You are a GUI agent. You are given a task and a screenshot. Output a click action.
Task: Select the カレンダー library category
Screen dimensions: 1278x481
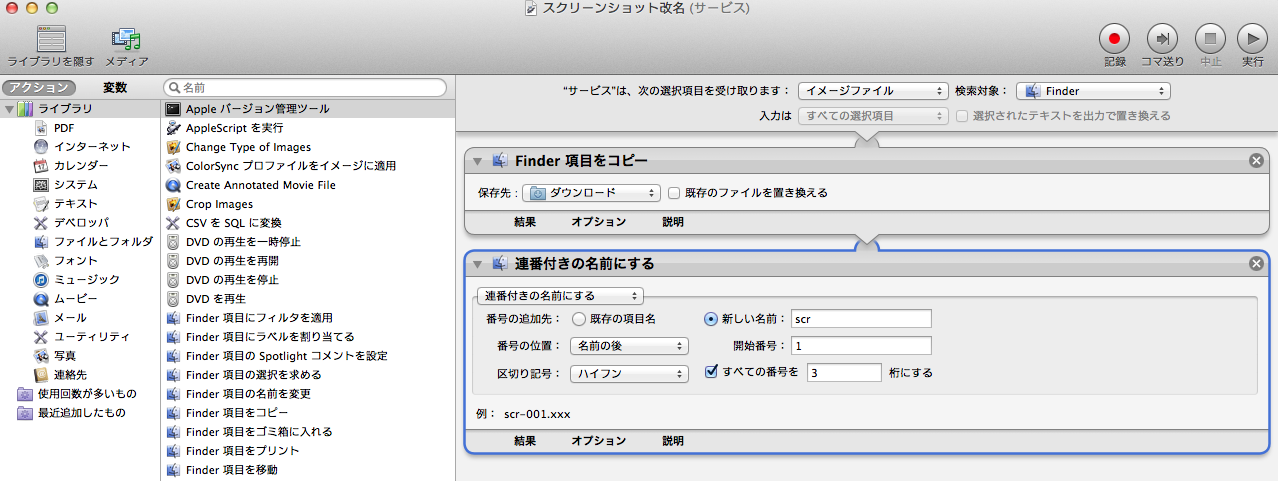click(81, 166)
